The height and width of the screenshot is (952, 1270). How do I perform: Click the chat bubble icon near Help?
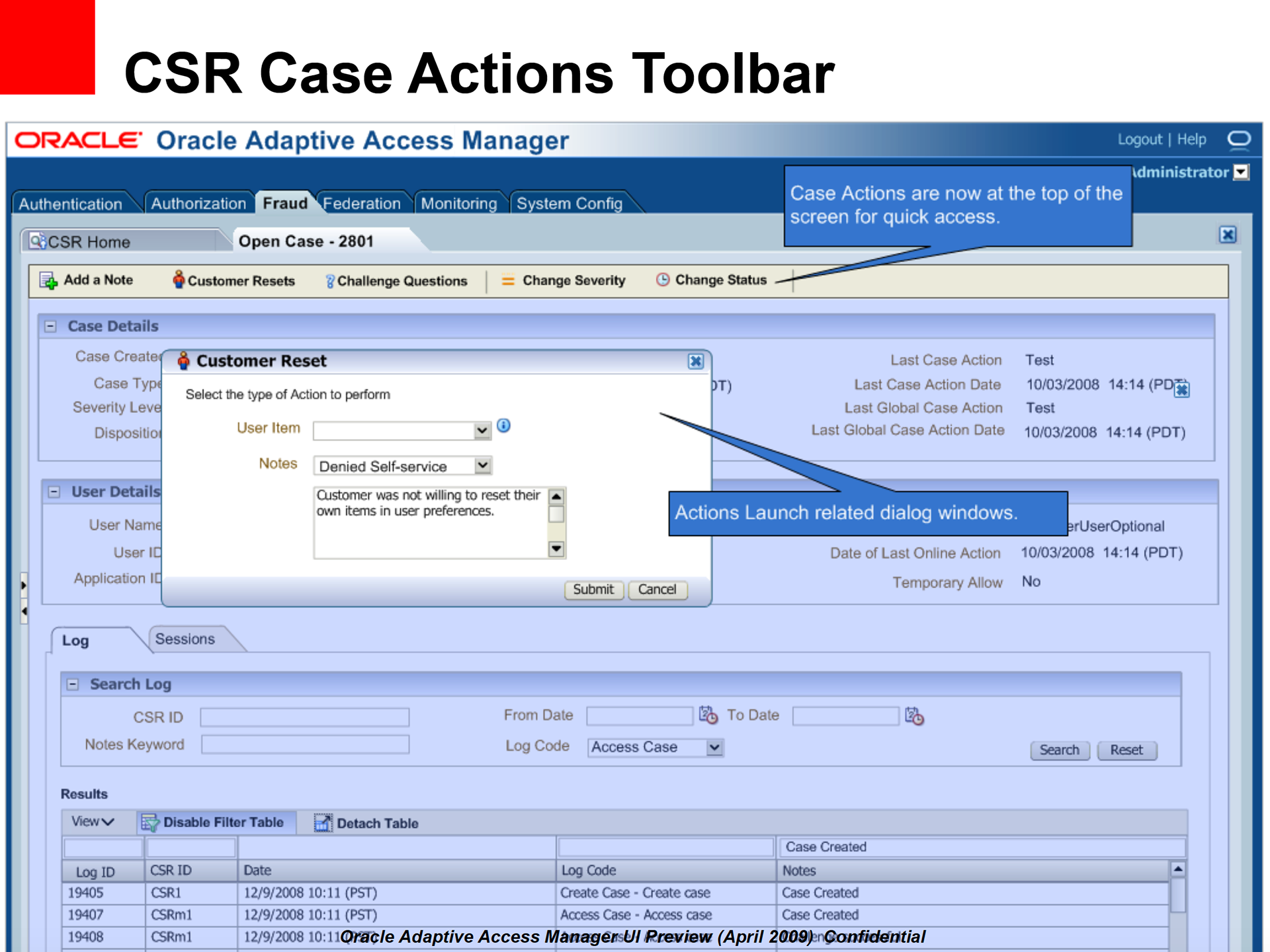[1239, 140]
